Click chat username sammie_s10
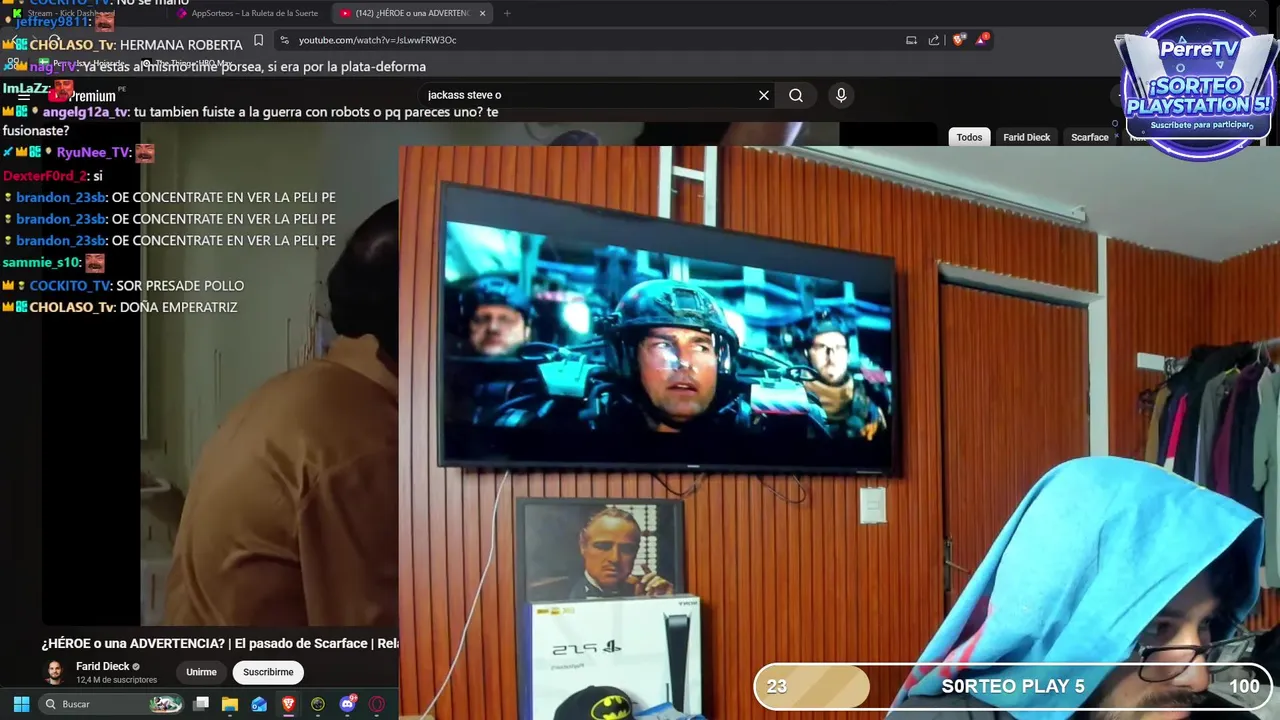Viewport: 1280px width, 720px height. 40,262
